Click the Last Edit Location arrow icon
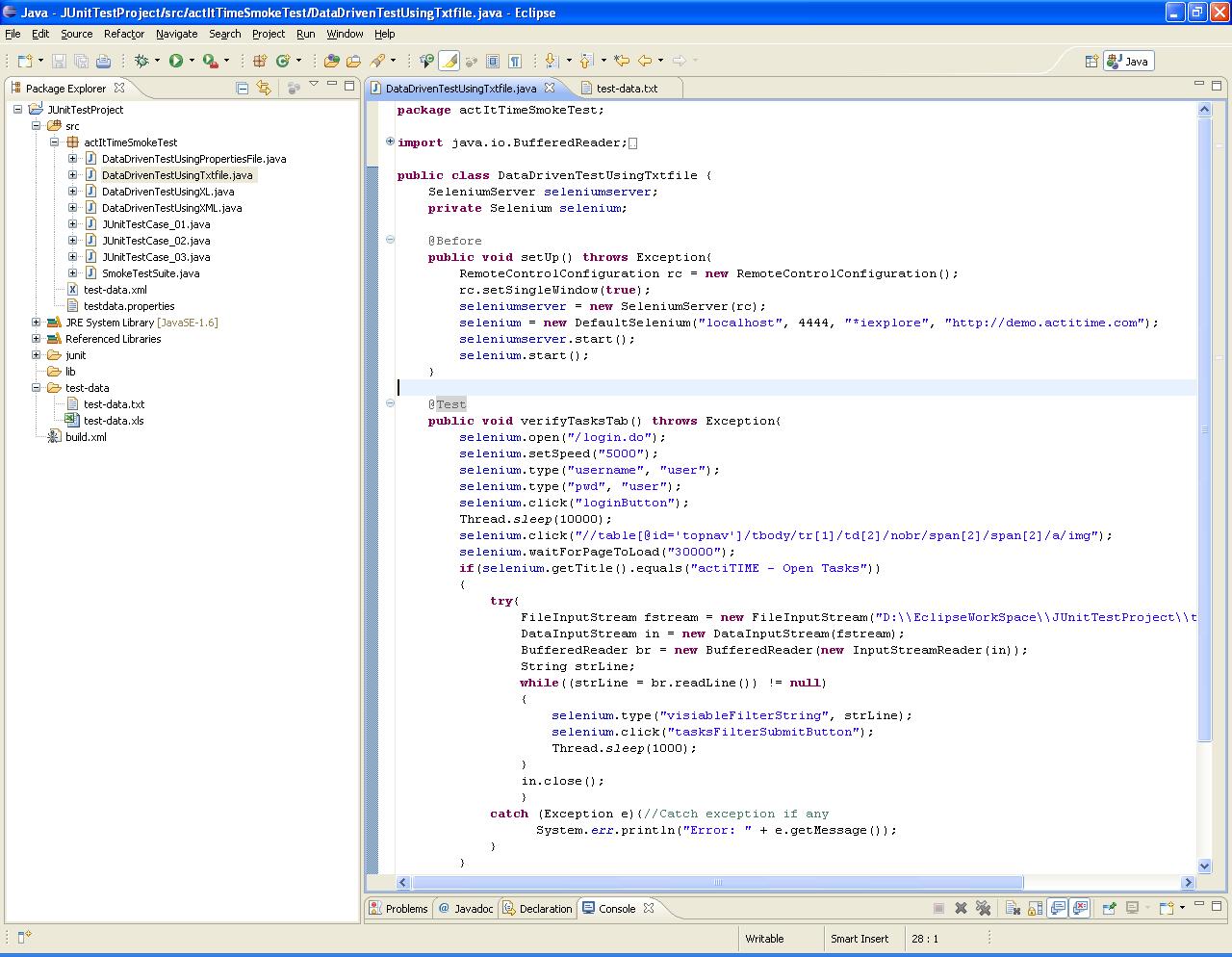 [622, 61]
